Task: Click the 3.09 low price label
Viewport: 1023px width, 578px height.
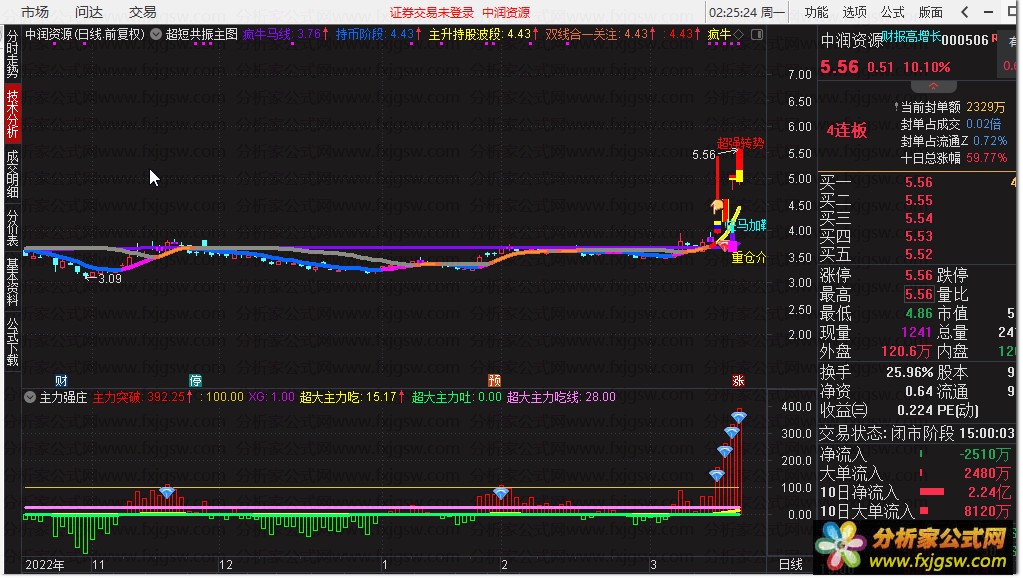Action: pos(110,279)
